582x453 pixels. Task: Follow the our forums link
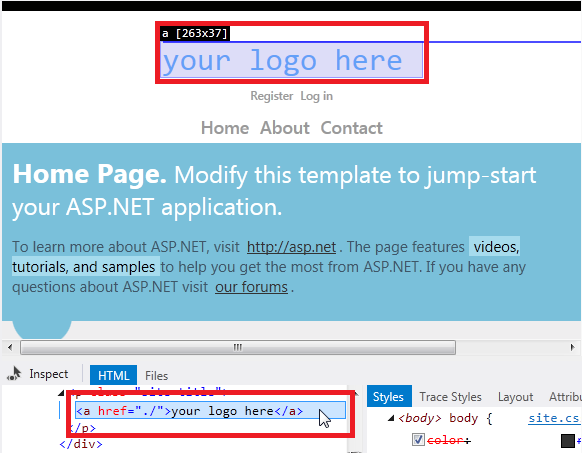point(251,287)
